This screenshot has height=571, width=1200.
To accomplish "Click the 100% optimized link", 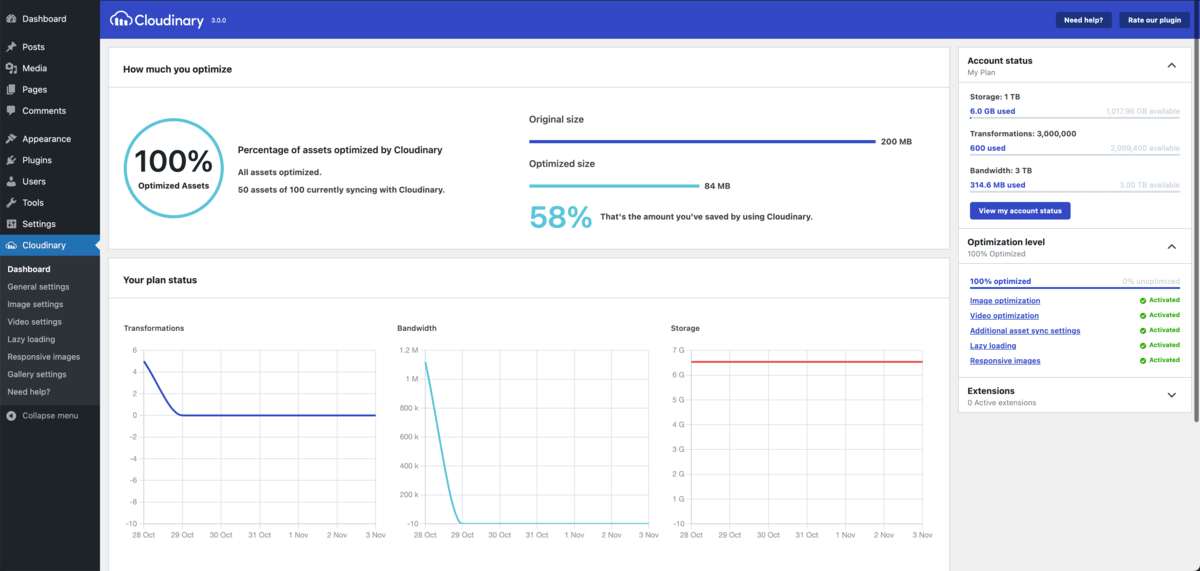I will click(x=1000, y=281).
